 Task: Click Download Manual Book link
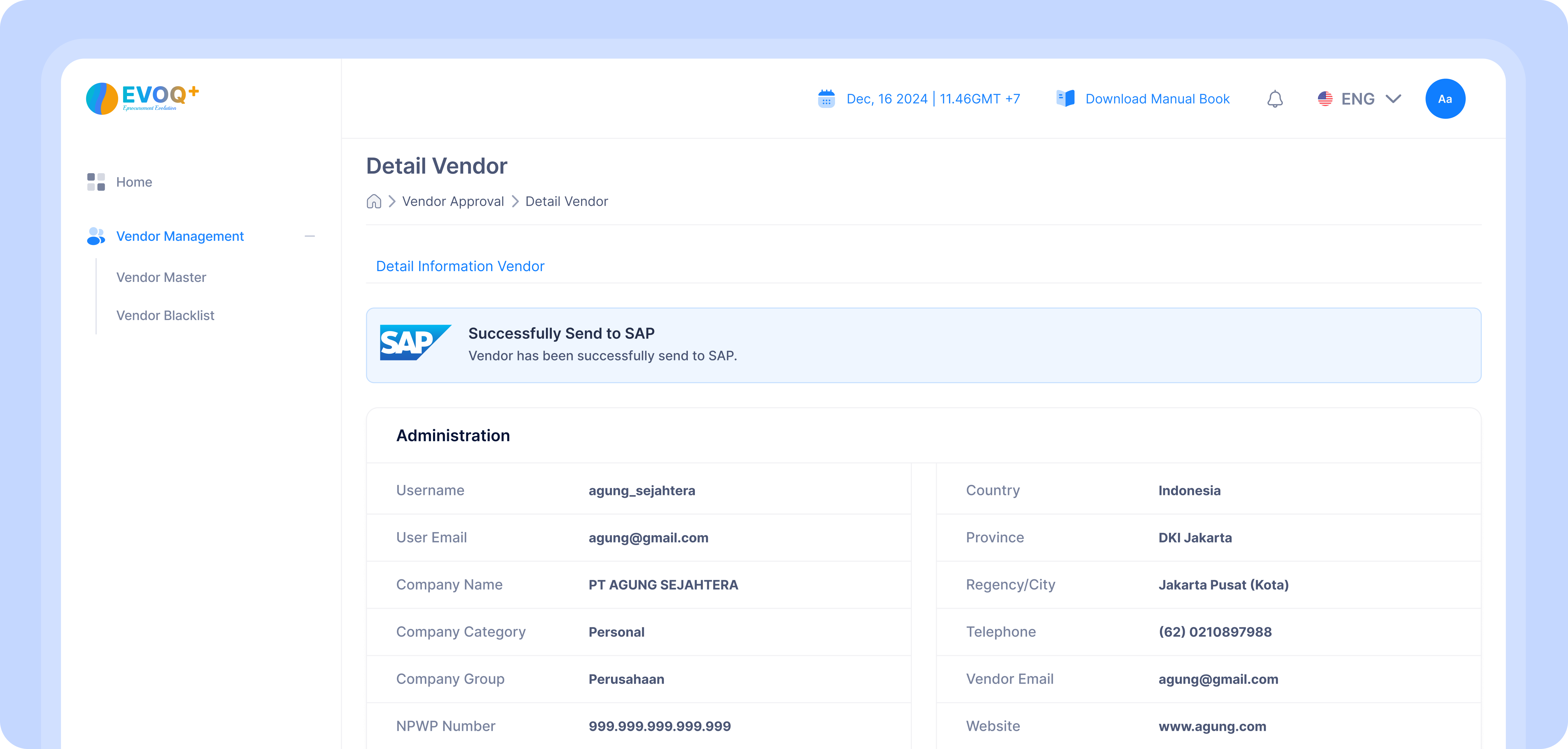1157,98
